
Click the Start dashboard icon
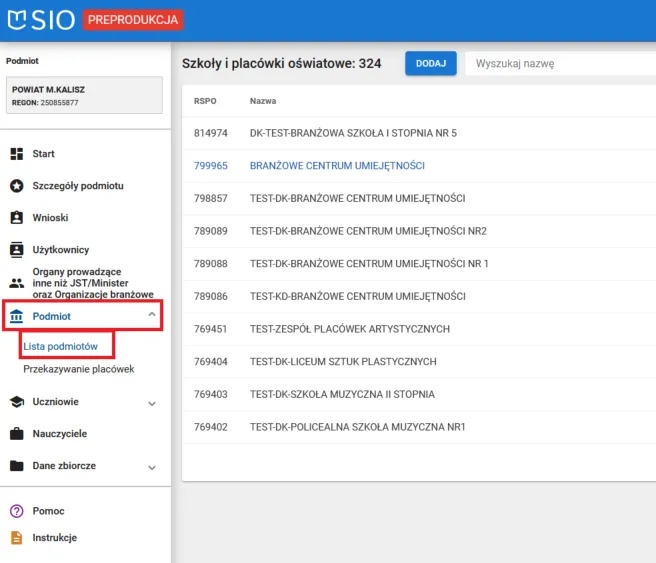pyautogui.click(x=16, y=154)
